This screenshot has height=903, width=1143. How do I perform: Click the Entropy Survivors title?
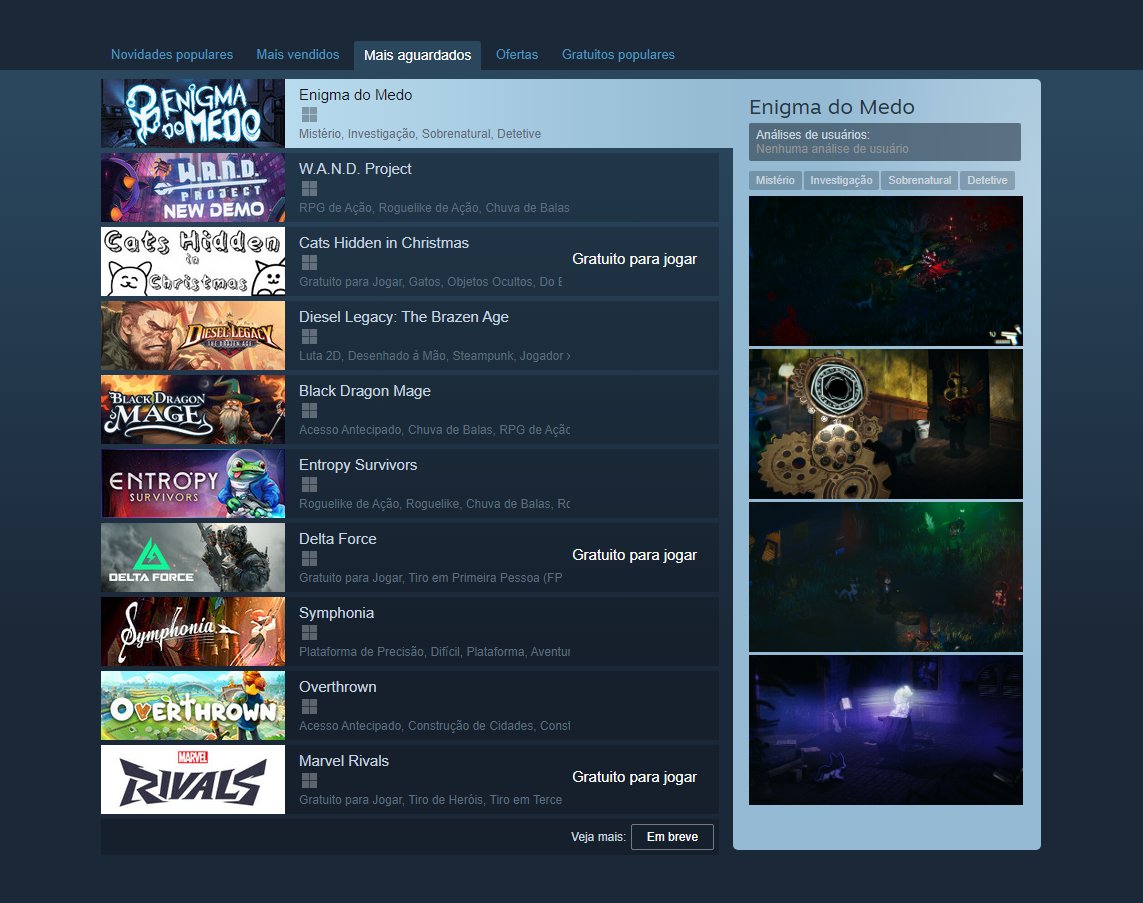pyautogui.click(x=358, y=465)
